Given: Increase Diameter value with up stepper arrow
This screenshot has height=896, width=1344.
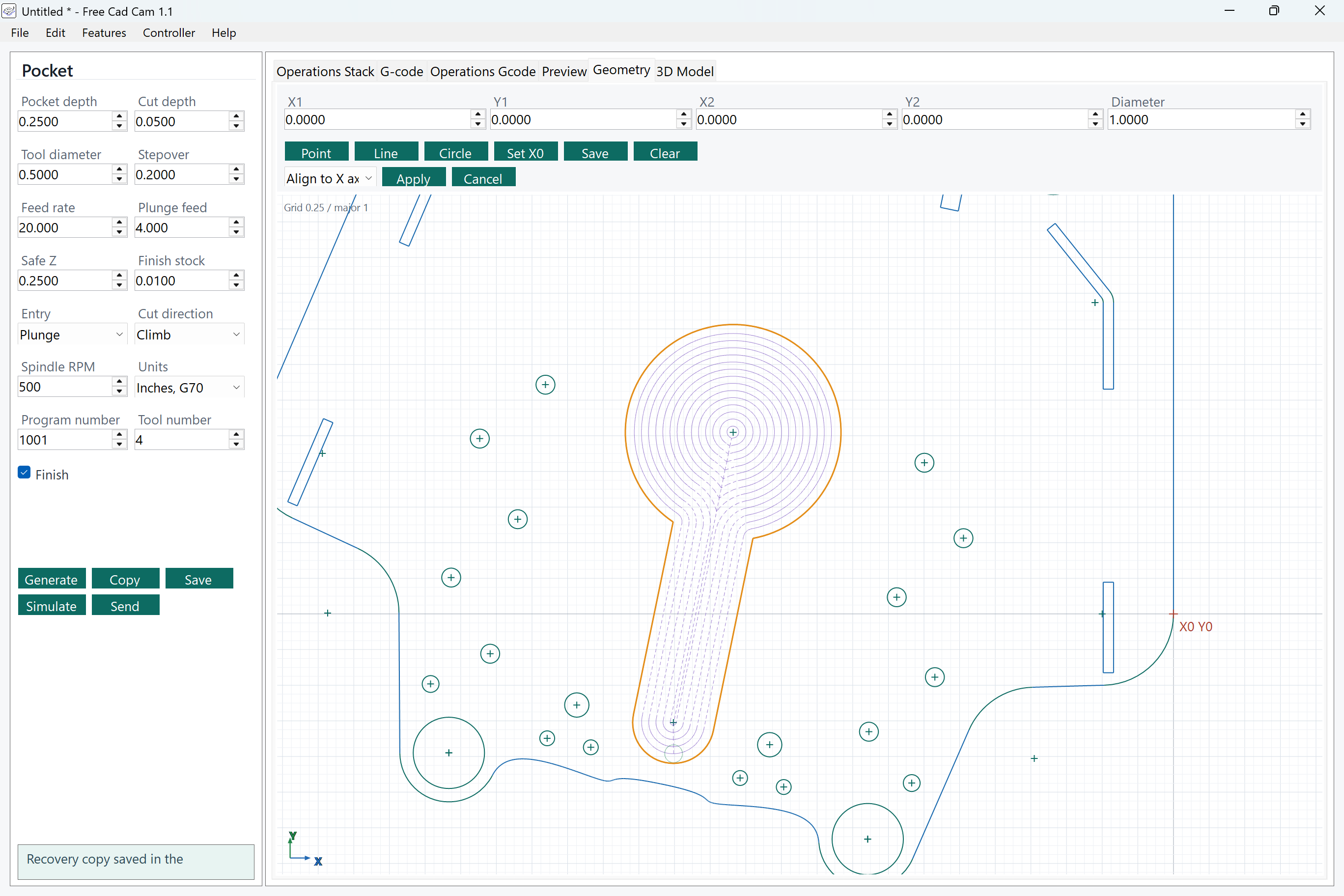Looking at the screenshot, I should point(1303,114).
